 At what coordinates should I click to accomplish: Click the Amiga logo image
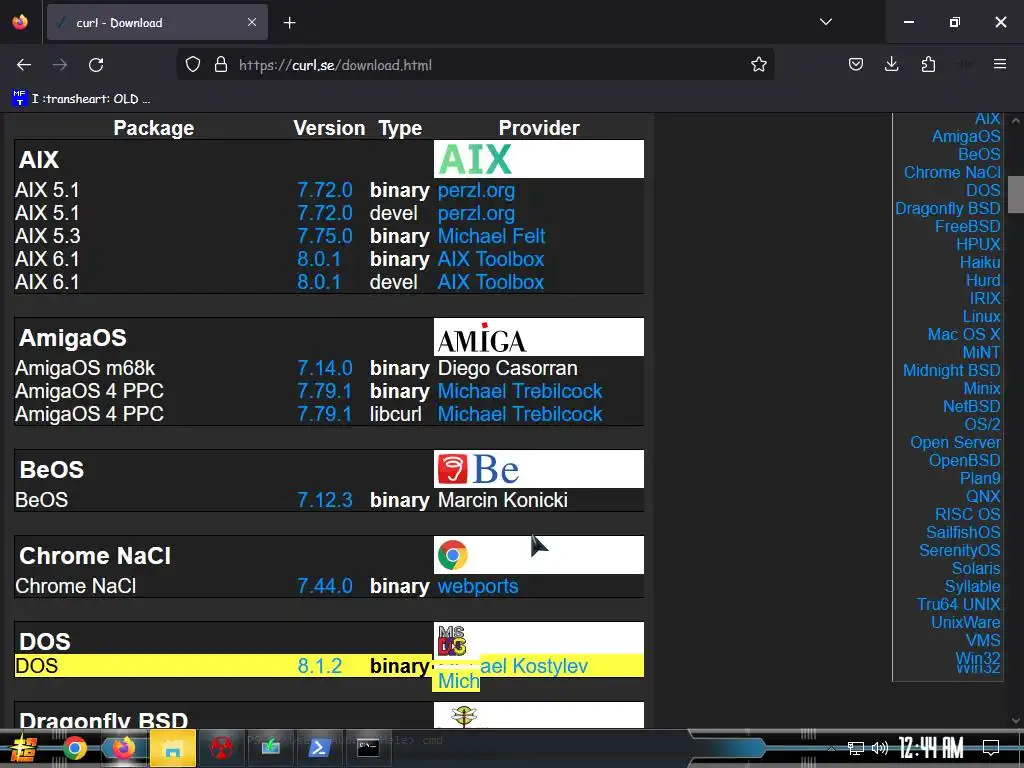click(x=482, y=338)
